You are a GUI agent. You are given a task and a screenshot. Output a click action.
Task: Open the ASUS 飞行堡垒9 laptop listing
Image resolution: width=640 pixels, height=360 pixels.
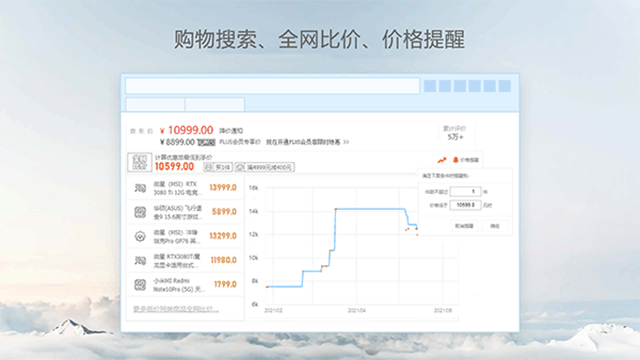(178, 212)
